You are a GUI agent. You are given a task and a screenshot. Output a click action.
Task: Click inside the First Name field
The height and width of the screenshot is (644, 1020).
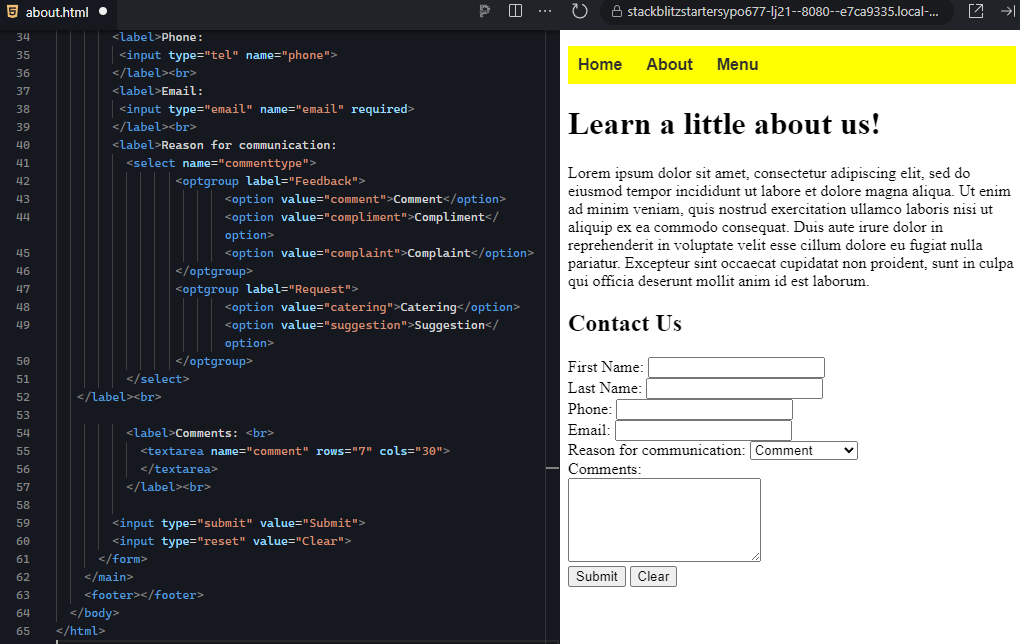[736, 367]
